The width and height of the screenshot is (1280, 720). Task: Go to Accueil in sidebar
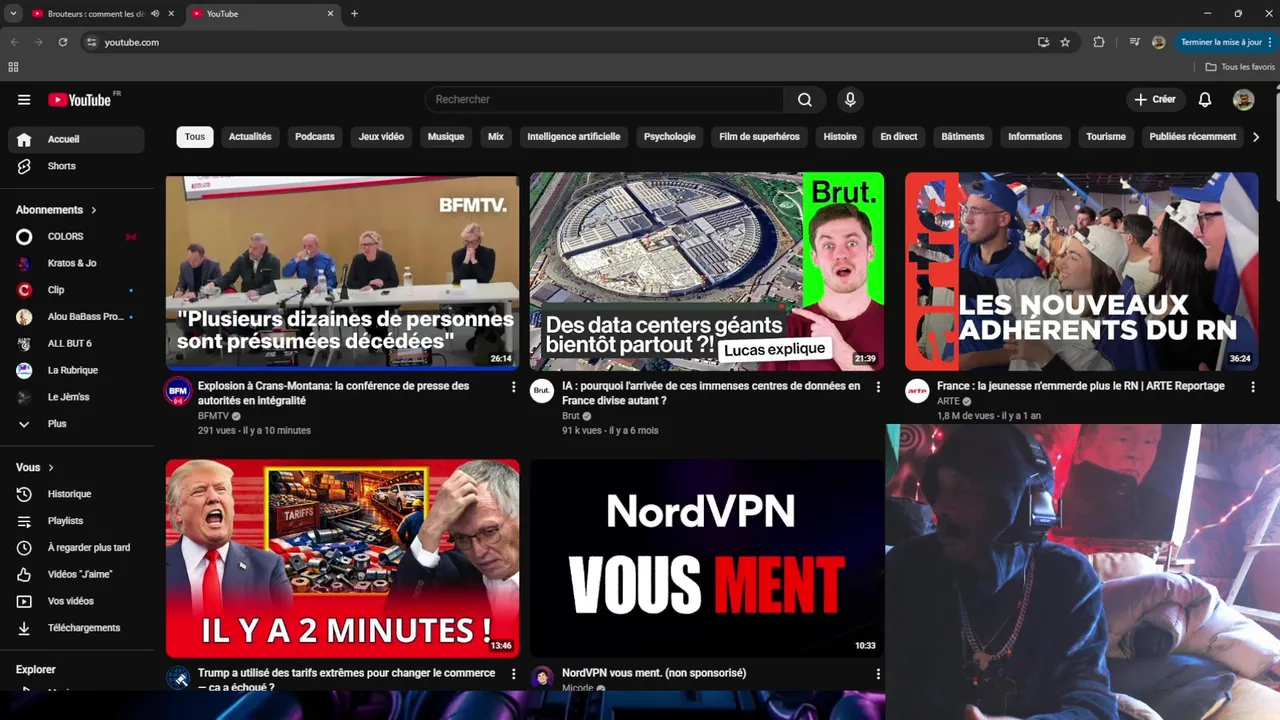(x=76, y=139)
